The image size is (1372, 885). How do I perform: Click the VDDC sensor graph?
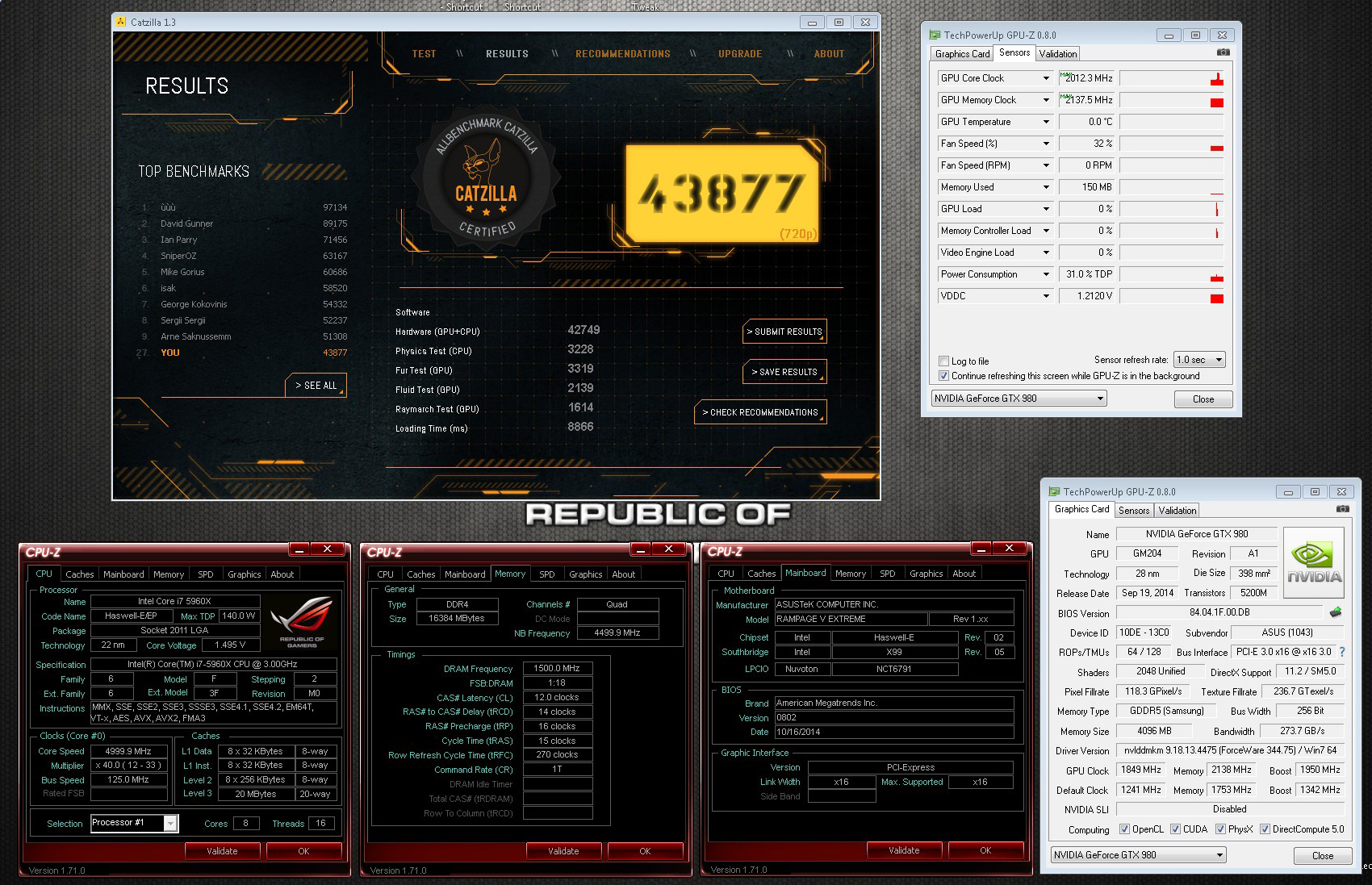coord(1172,296)
